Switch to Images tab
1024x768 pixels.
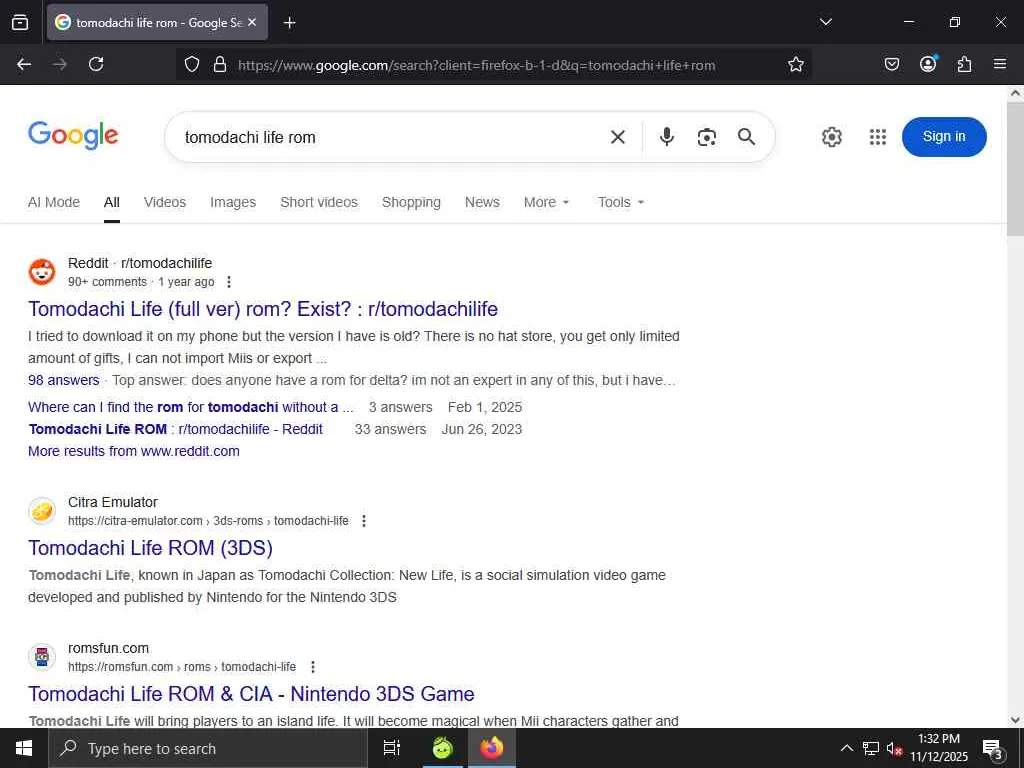point(233,202)
